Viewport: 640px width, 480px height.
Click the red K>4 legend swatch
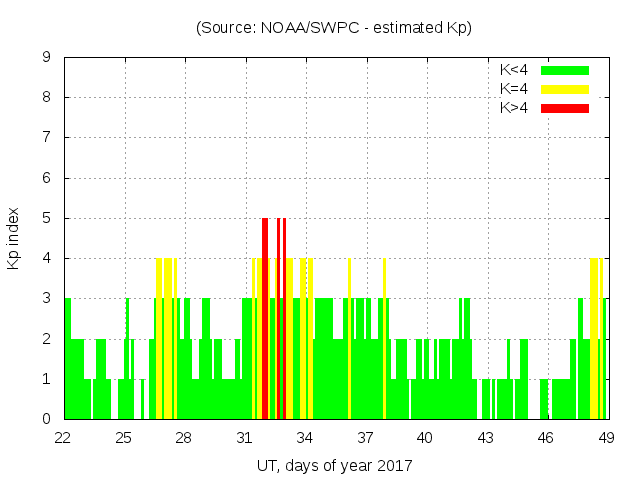coord(565,107)
